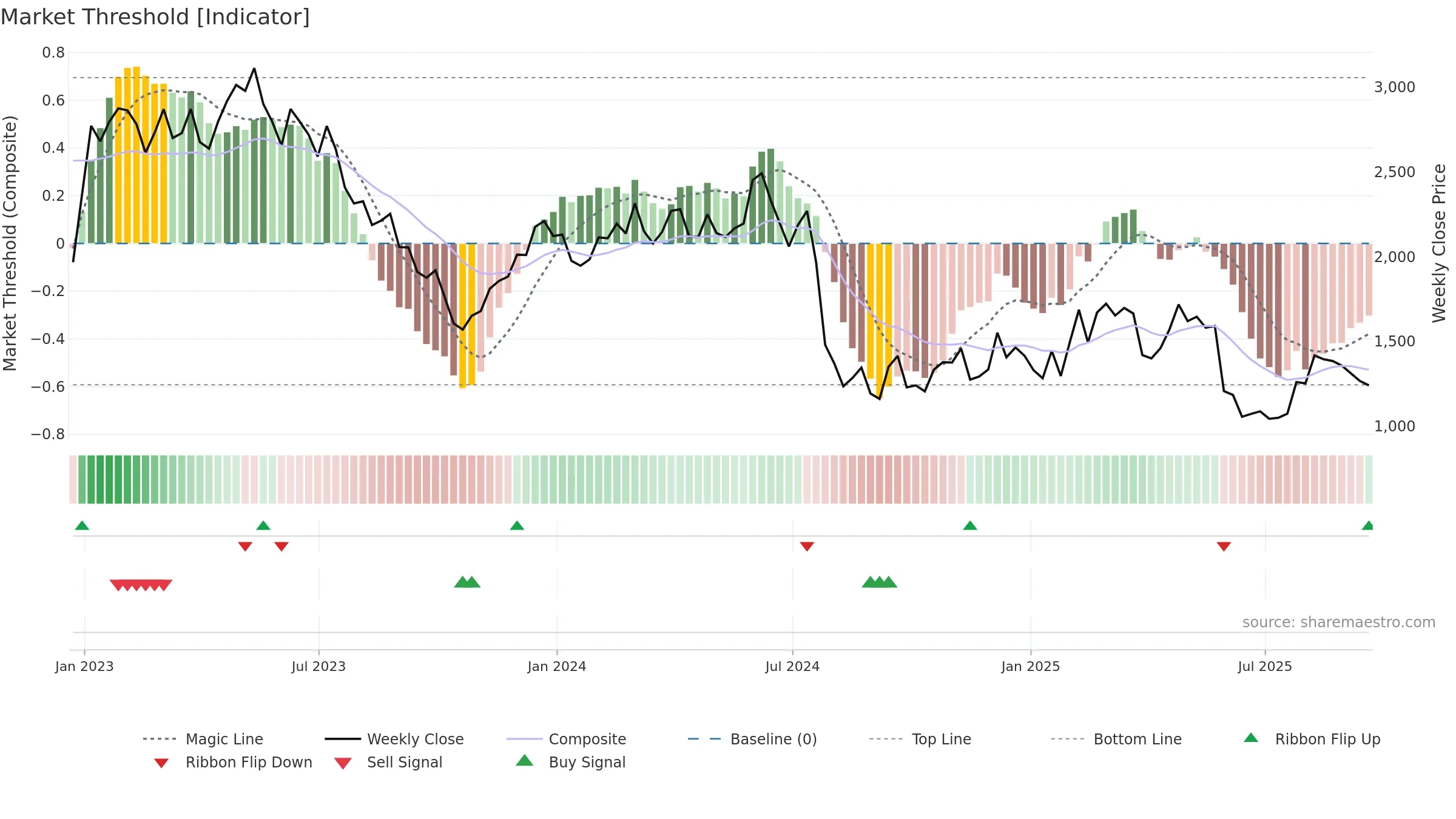The width and height of the screenshot is (1456, 819).
Task: Click the 2,500 price tick label
Action: [x=1395, y=172]
